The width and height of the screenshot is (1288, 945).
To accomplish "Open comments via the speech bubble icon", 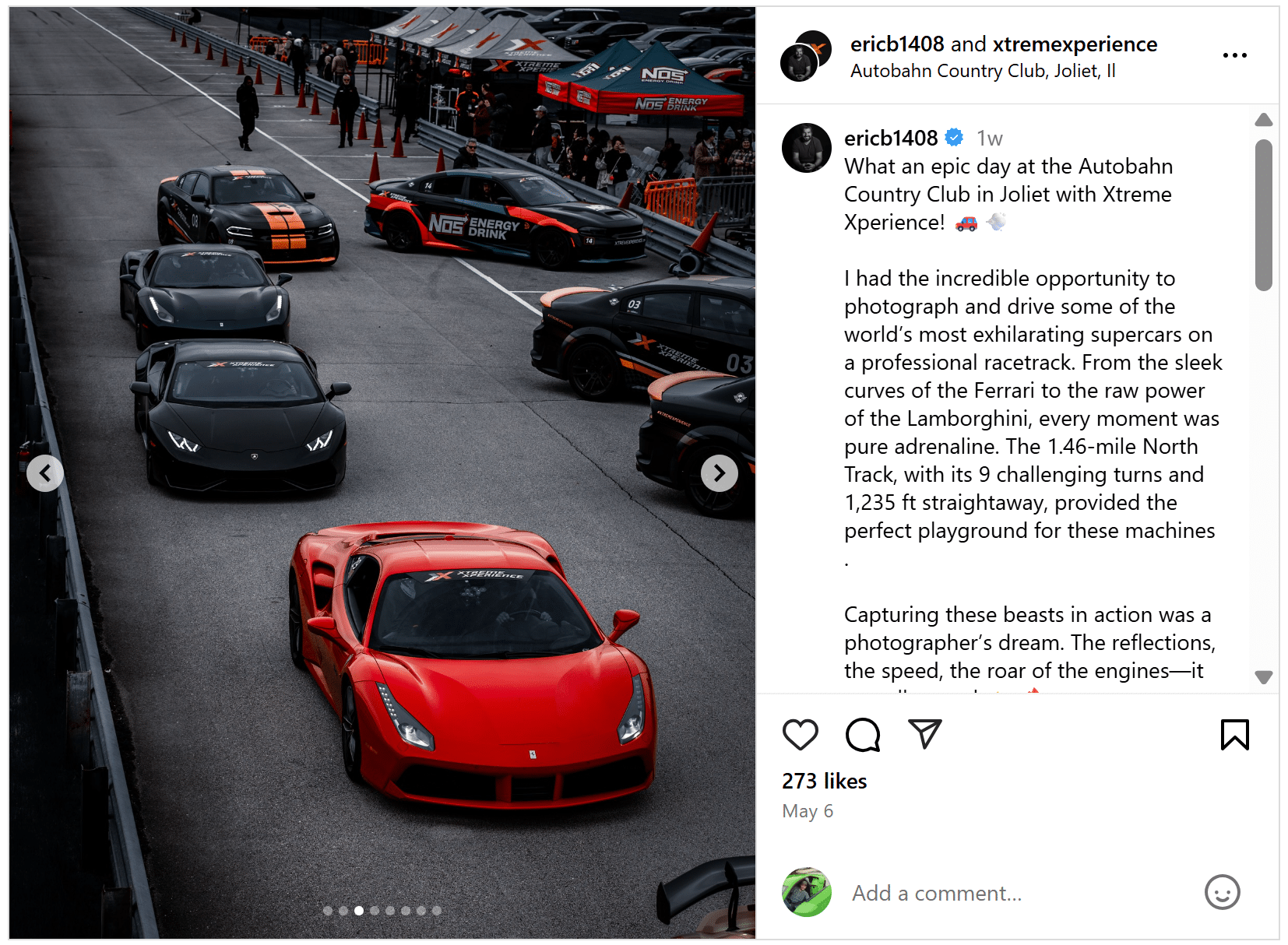I will [x=863, y=735].
